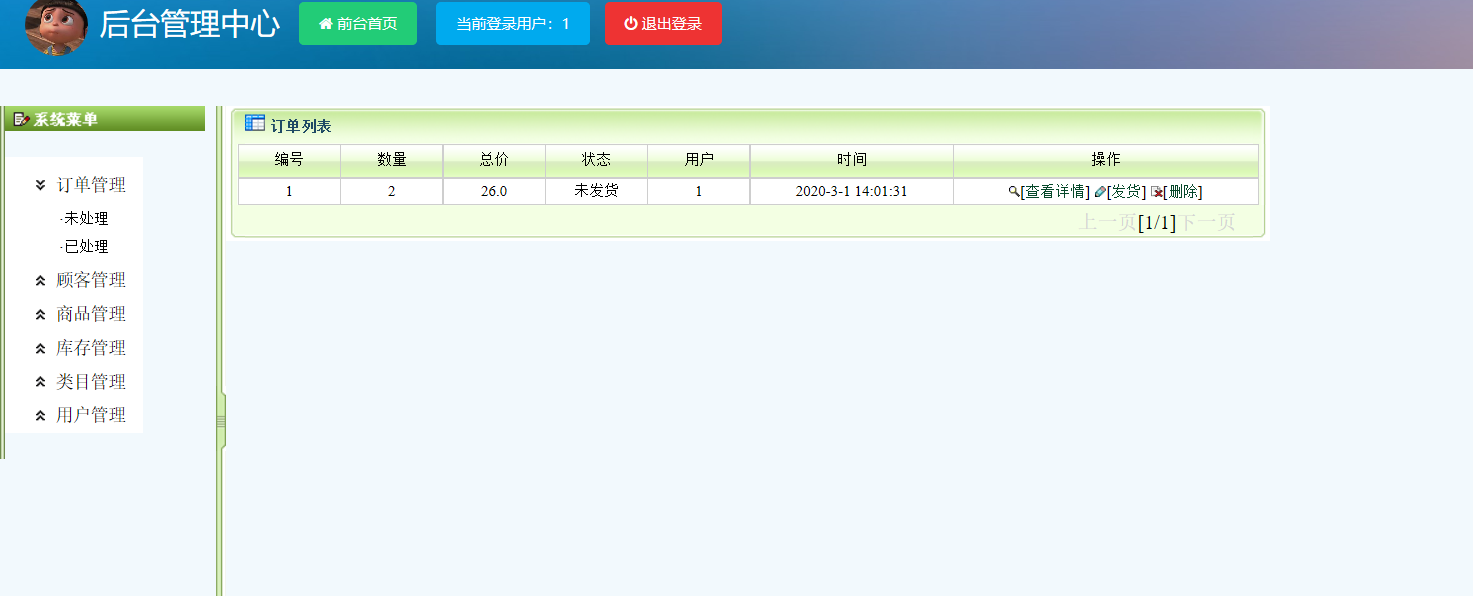Image resolution: width=1473 pixels, height=596 pixels.
Task: Expand the 用户管理 chevron
Action: 40,416
